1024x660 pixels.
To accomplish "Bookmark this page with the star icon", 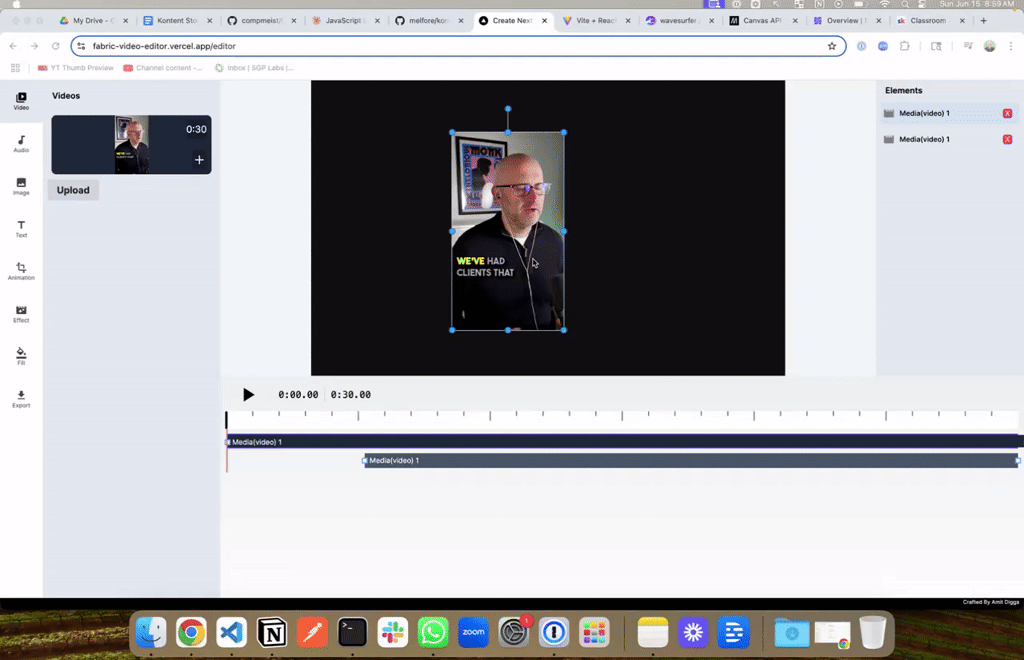I will pyautogui.click(x=831, y=46).
